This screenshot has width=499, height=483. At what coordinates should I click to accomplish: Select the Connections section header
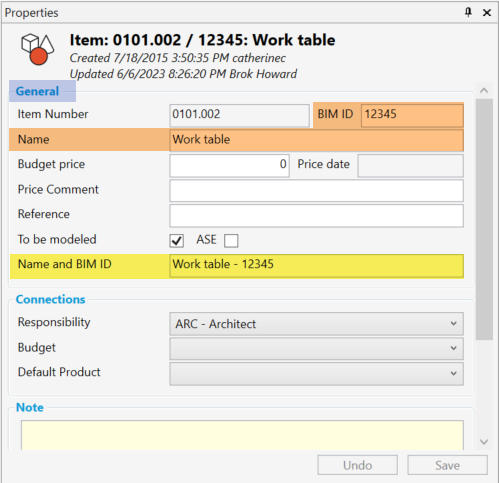[51, 299]
